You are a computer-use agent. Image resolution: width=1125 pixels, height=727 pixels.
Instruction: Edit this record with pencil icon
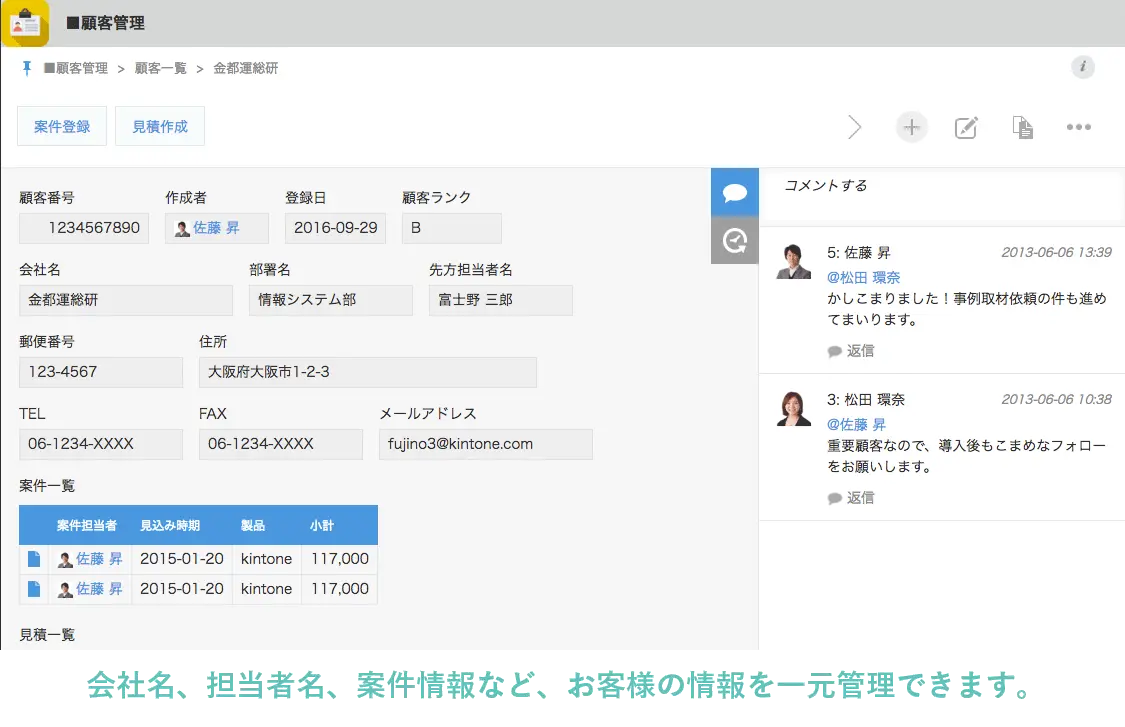(x=965, y=127)
